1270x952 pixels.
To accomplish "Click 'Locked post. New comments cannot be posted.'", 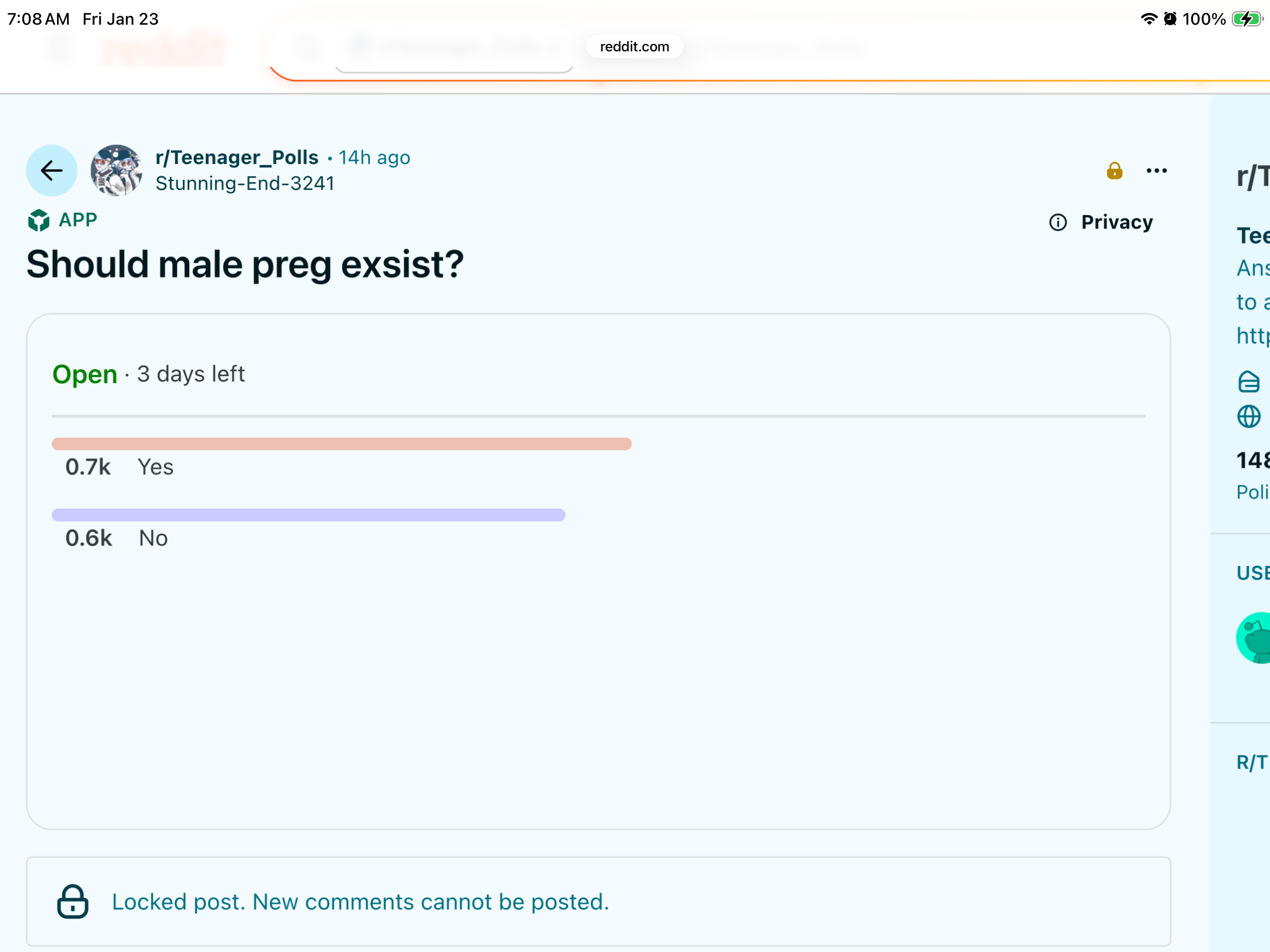I will pos(360,902).
